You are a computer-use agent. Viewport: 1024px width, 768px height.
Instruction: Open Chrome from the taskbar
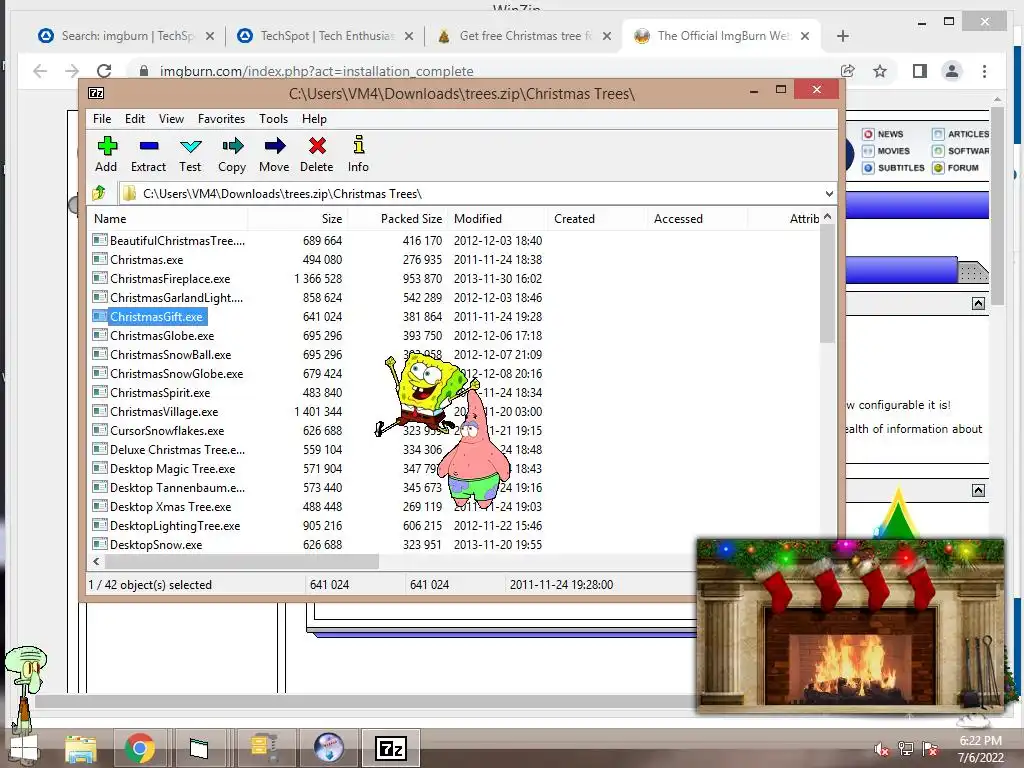pos(139,748)
